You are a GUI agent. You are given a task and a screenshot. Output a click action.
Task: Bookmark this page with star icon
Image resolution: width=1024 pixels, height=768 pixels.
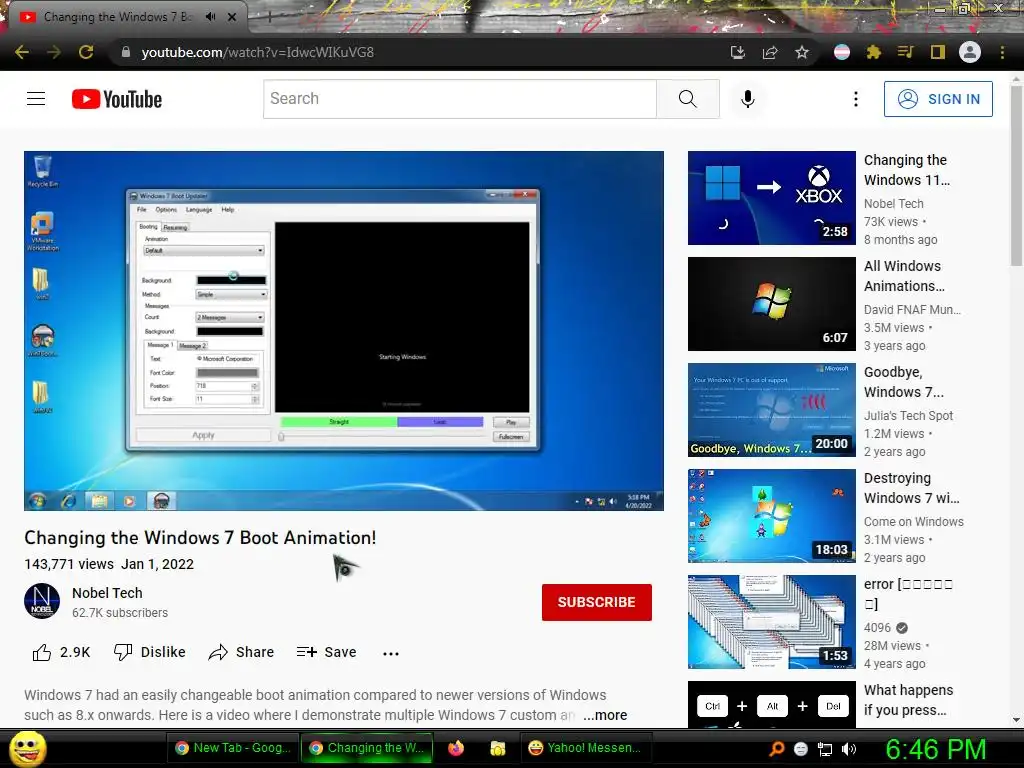tap(802, 52)
